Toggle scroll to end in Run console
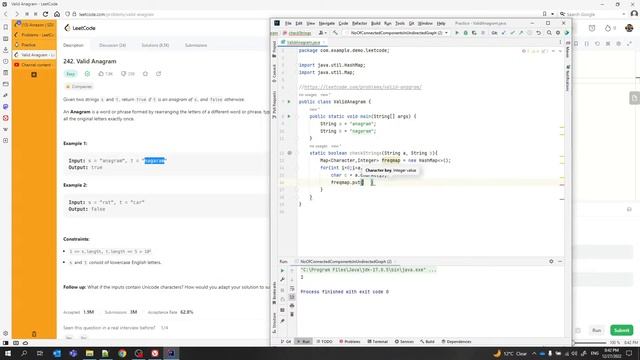 [292, 297]
